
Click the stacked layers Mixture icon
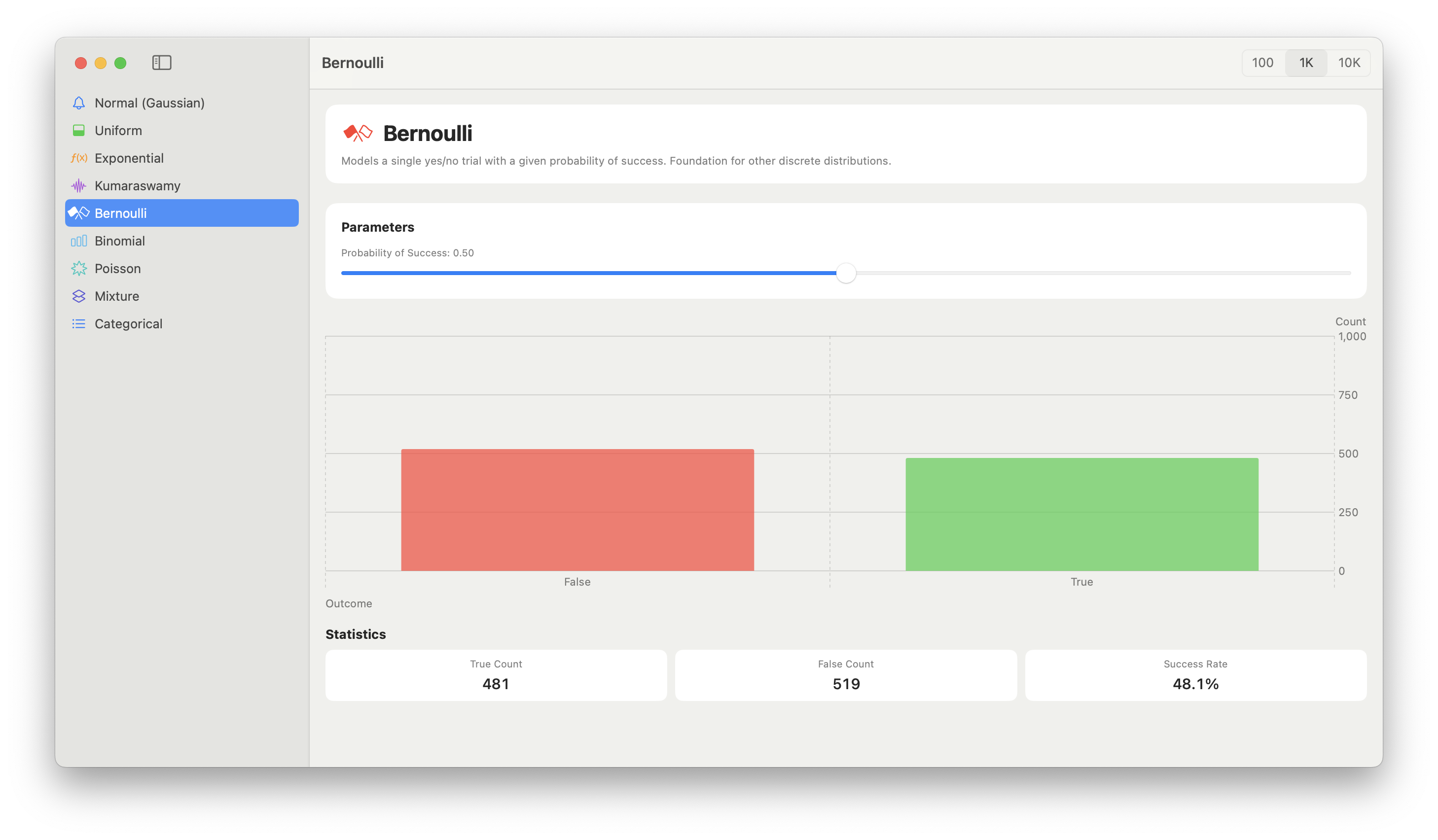pyautogui.click(x=79, y=296)
